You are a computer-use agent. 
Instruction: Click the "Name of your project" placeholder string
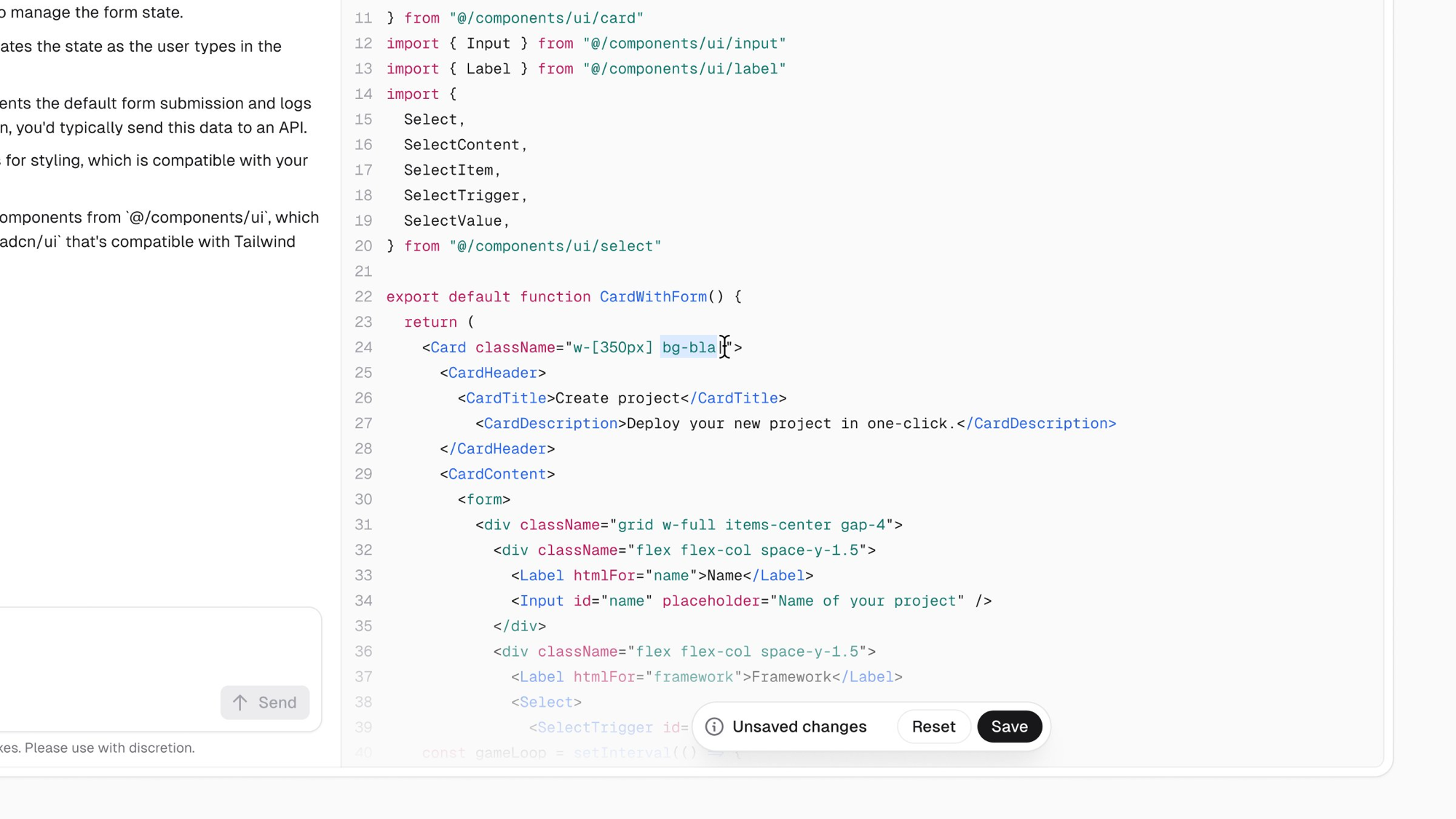pos(866,601)
